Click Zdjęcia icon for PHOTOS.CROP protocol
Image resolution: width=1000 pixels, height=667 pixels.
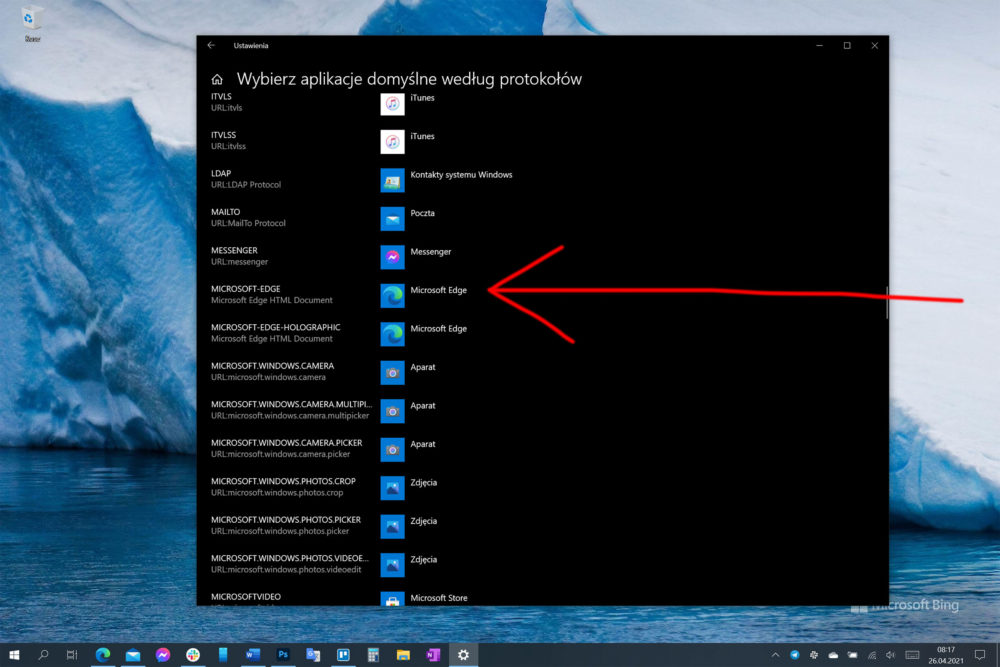pyautogui.click(x=392, y=488)
